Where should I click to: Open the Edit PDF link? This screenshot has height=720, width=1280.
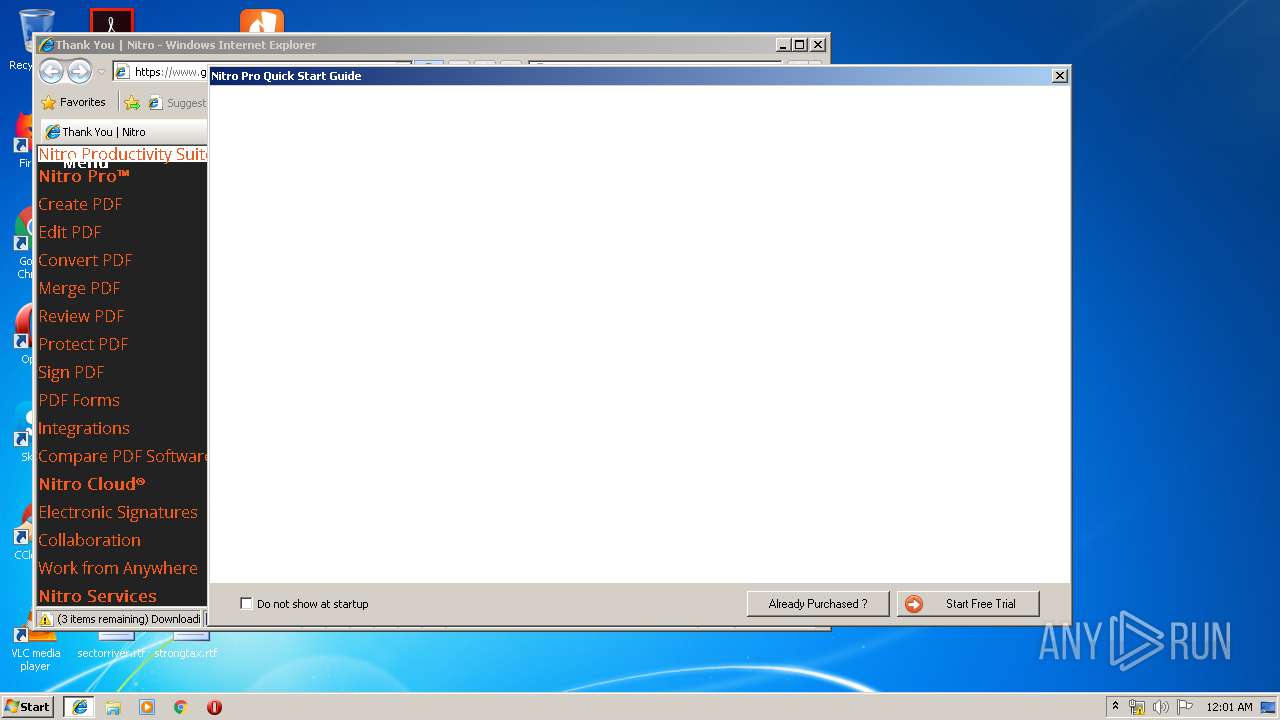pyautogui.click(x=70, y=232)
